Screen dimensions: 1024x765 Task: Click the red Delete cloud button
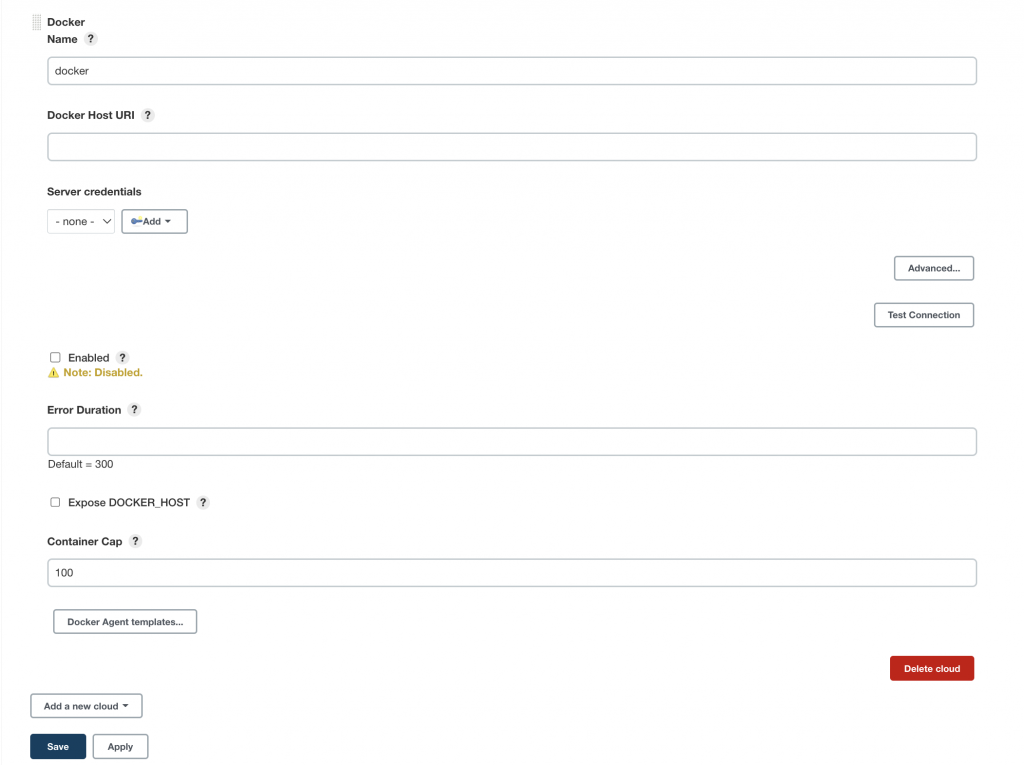[x=932, y=668]
